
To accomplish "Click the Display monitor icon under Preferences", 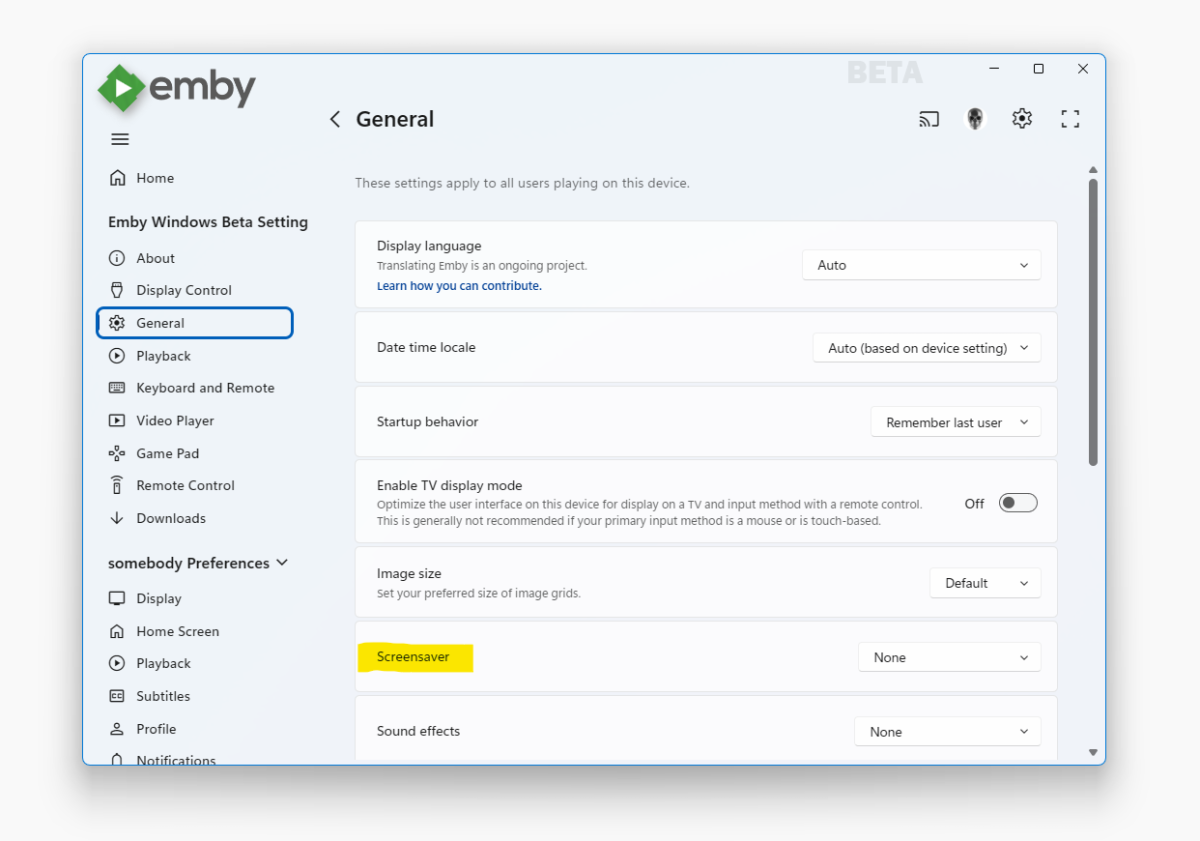I will pos(117,598).
